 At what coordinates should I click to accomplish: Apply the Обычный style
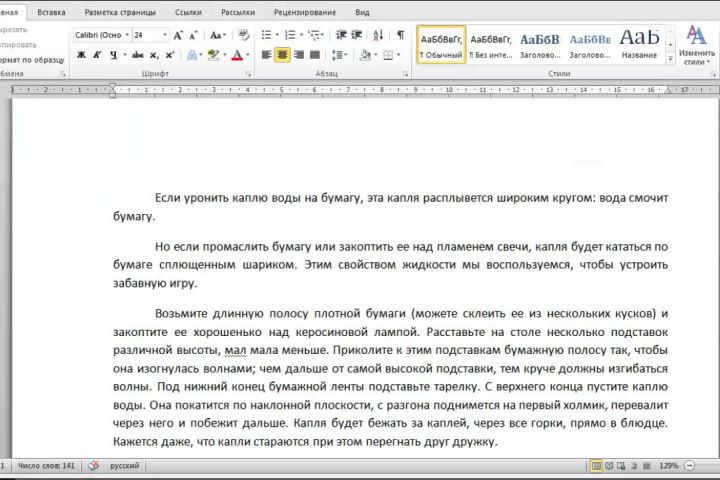(441, 45)
